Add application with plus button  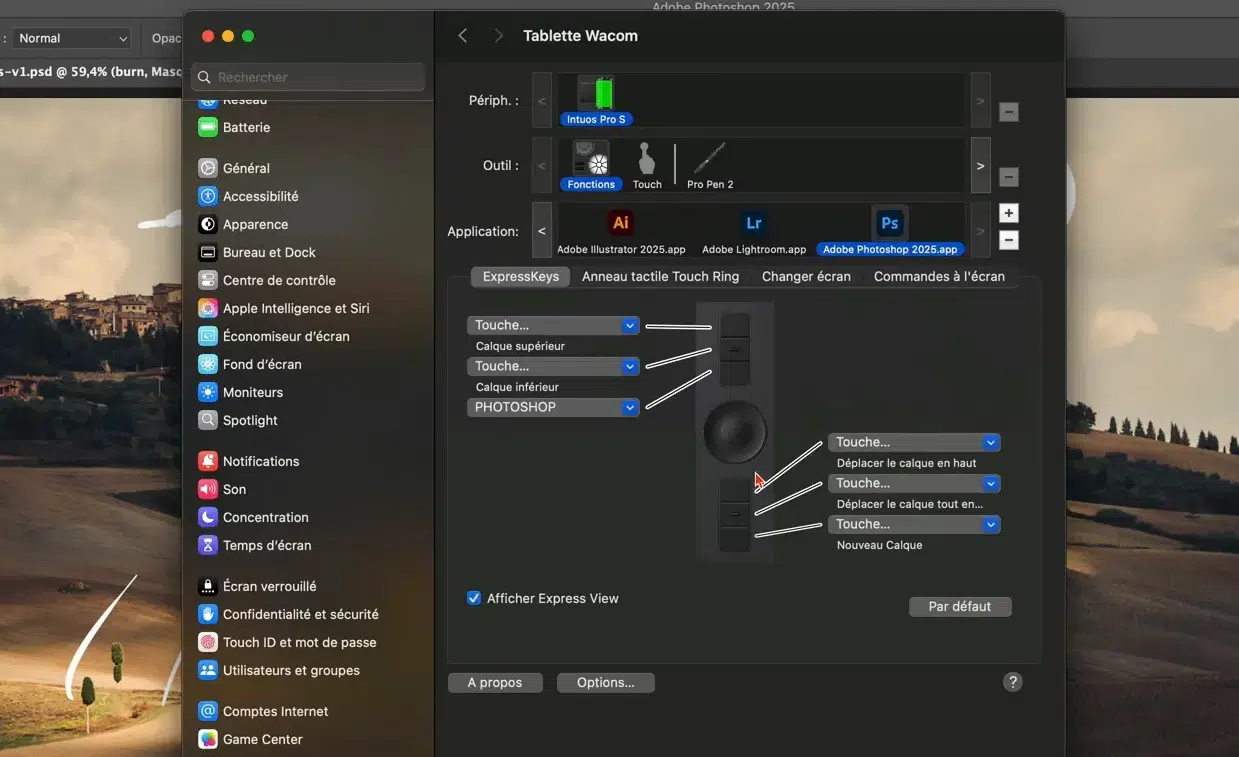1009,213
